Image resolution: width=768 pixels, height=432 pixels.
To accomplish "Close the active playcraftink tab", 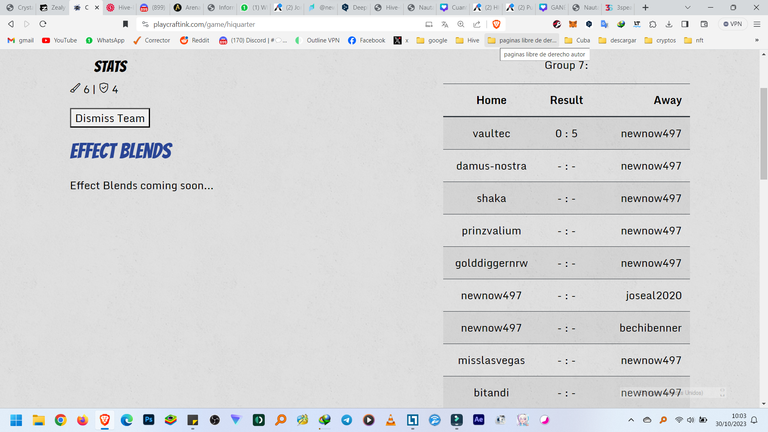I will pyautogui.click(x=96, y=7).
